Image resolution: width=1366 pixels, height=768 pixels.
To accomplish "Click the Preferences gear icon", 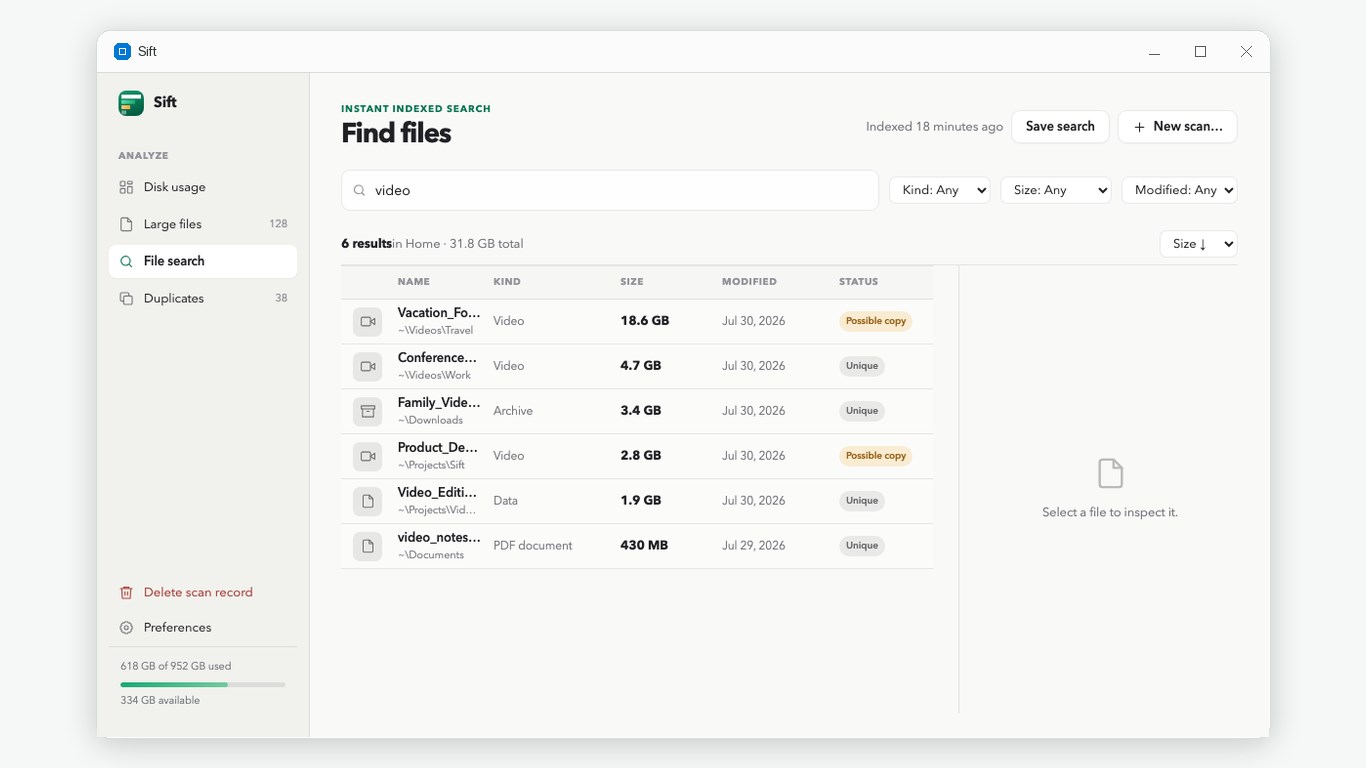I will (126, 628).
